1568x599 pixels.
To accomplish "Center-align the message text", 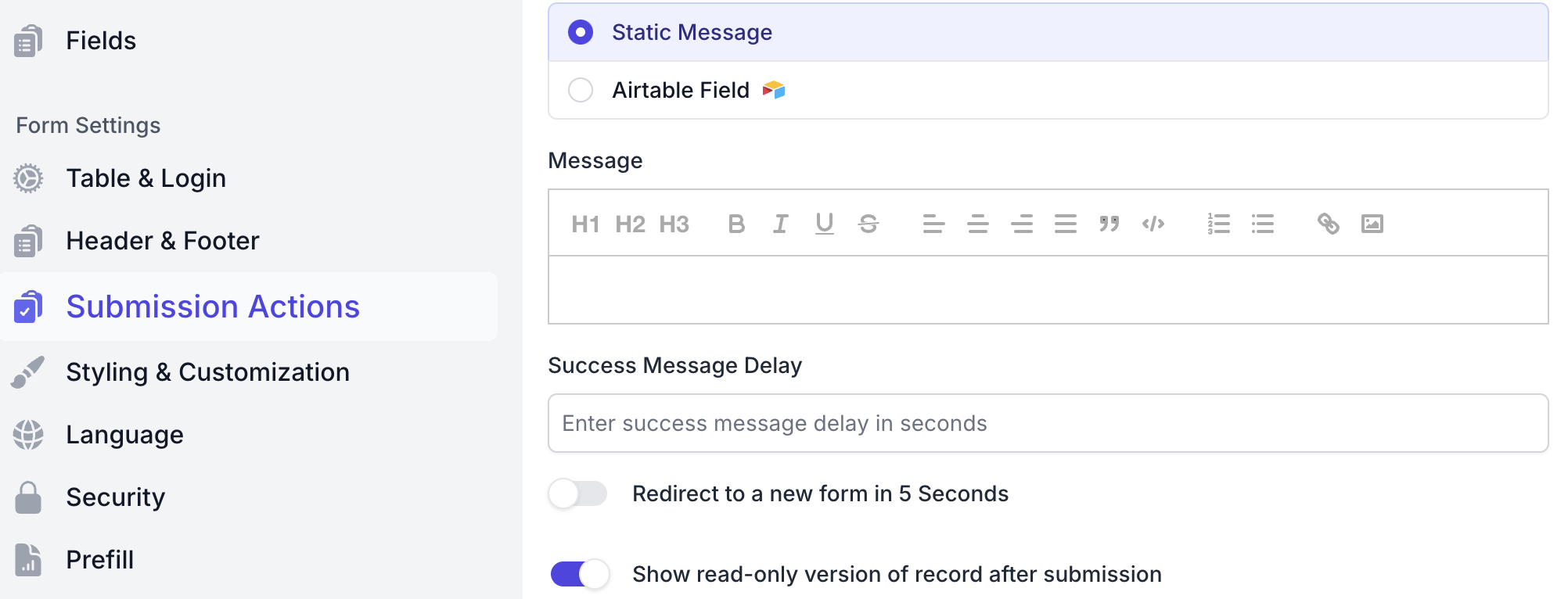I will tap(977, 224).
